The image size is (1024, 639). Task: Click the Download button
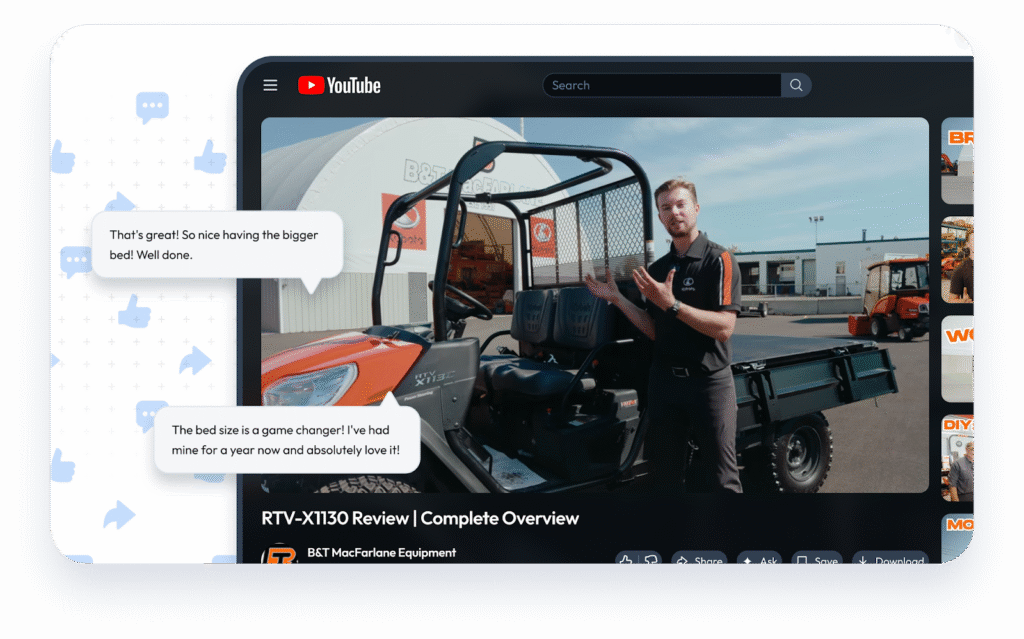coord(891,559)
